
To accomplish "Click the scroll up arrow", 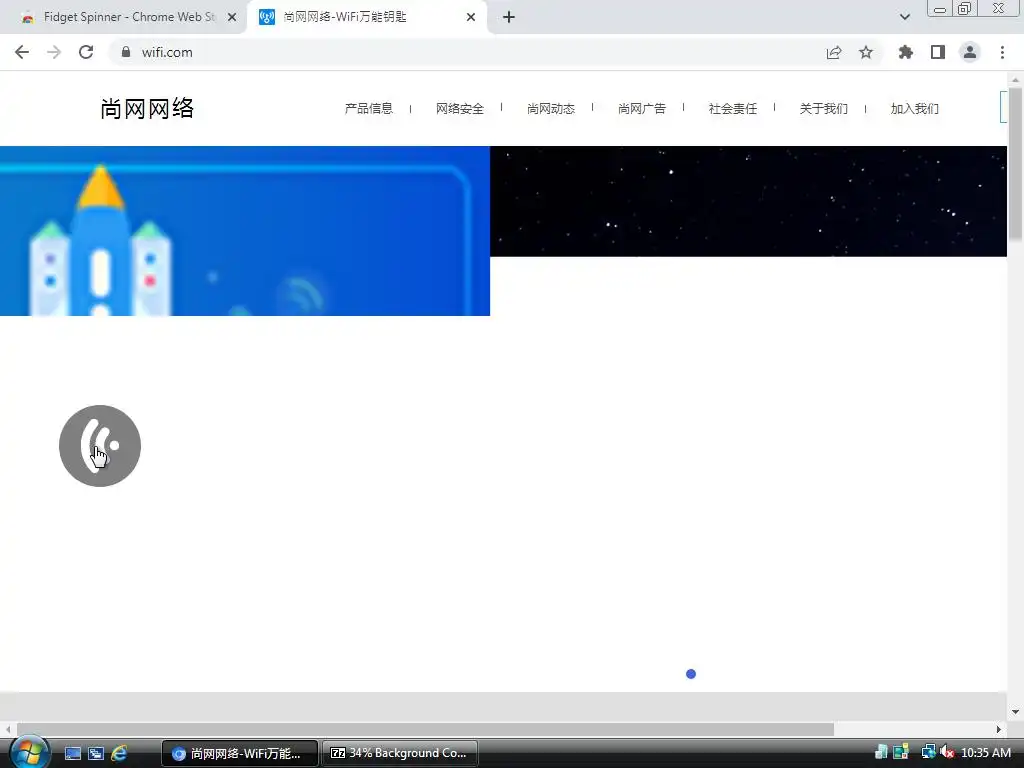I will 1015,80.
